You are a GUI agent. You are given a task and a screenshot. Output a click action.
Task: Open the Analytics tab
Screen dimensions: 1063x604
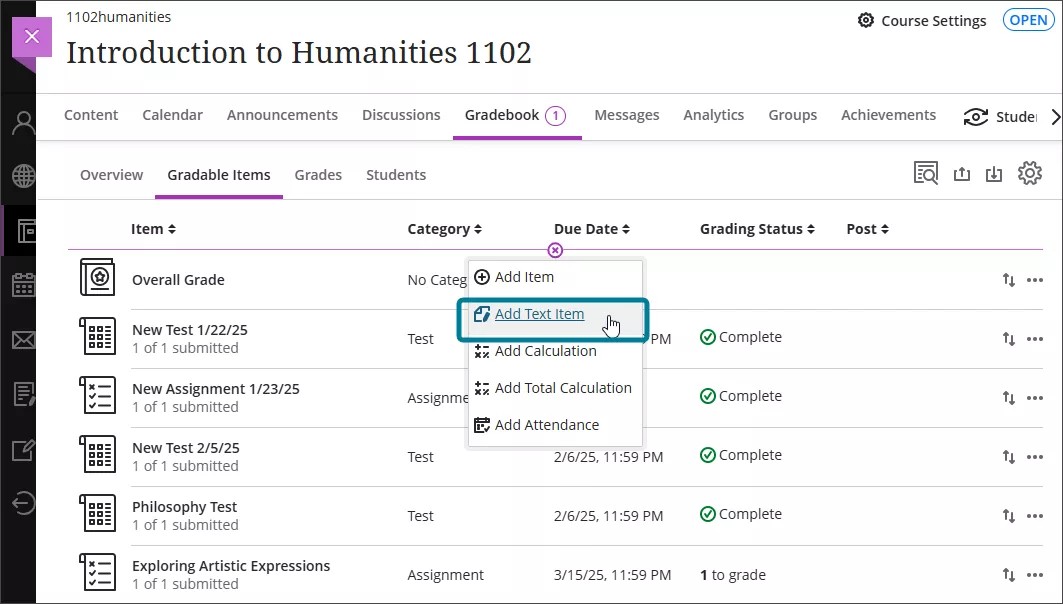point(713,115)
